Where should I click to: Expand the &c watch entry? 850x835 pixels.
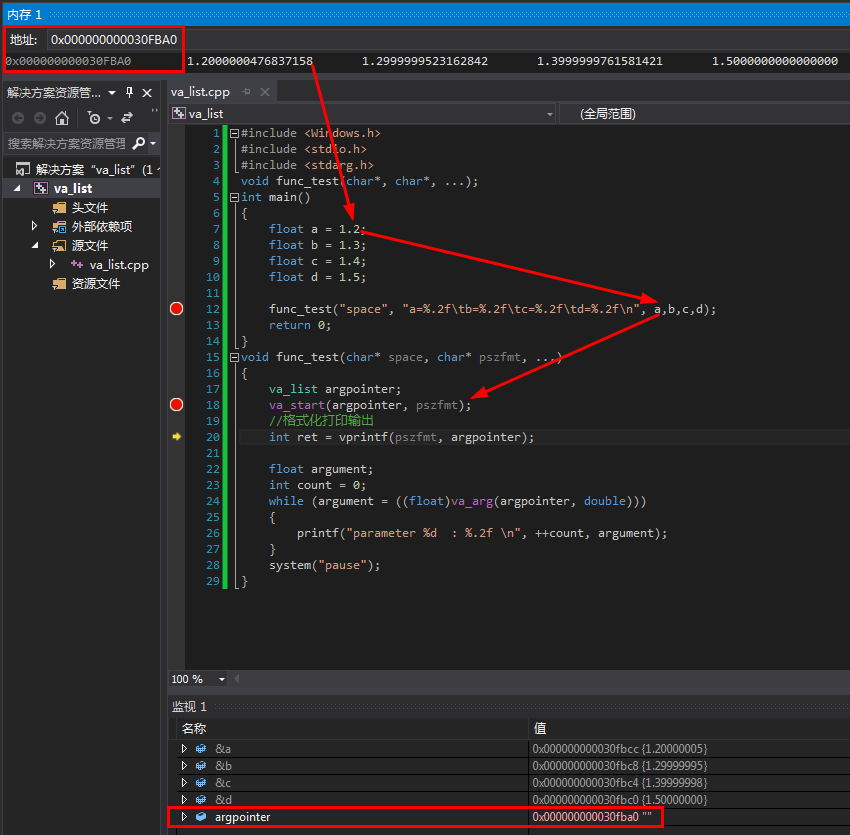(184, 782)
